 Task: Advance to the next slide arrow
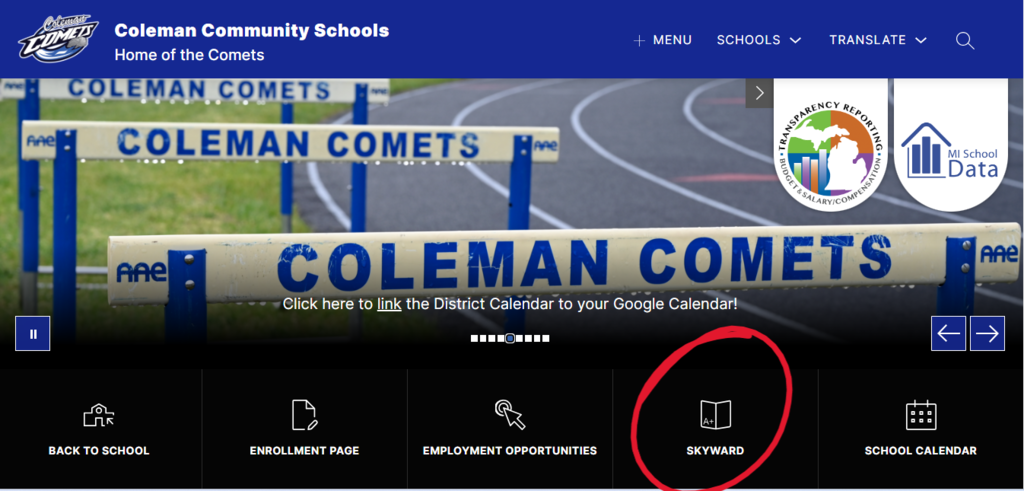coord(987,334)
